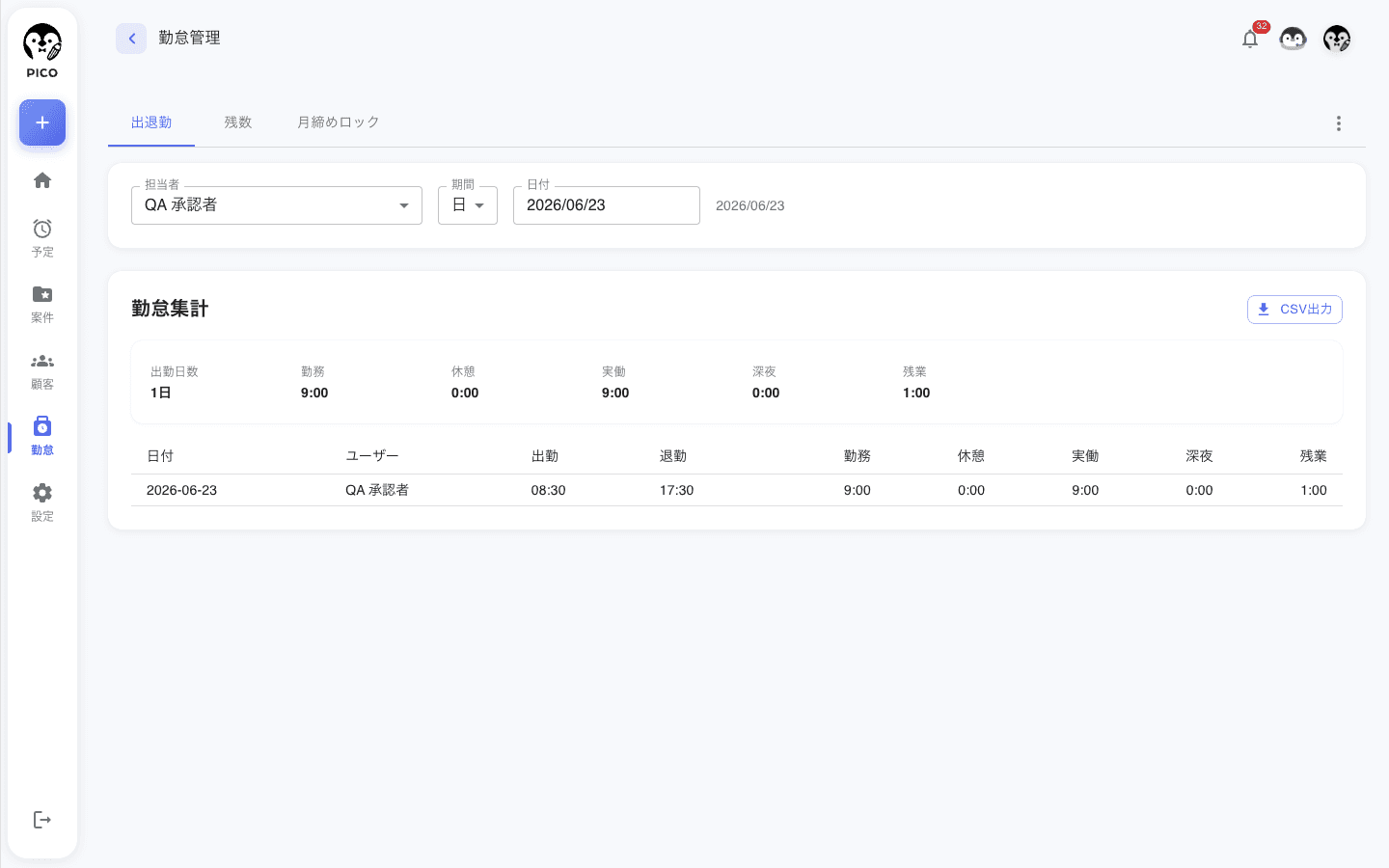The width and height of the screenshot is (1389, 868).
Task: Click the 勤怠管理 page title
Action: coord(190,38)
